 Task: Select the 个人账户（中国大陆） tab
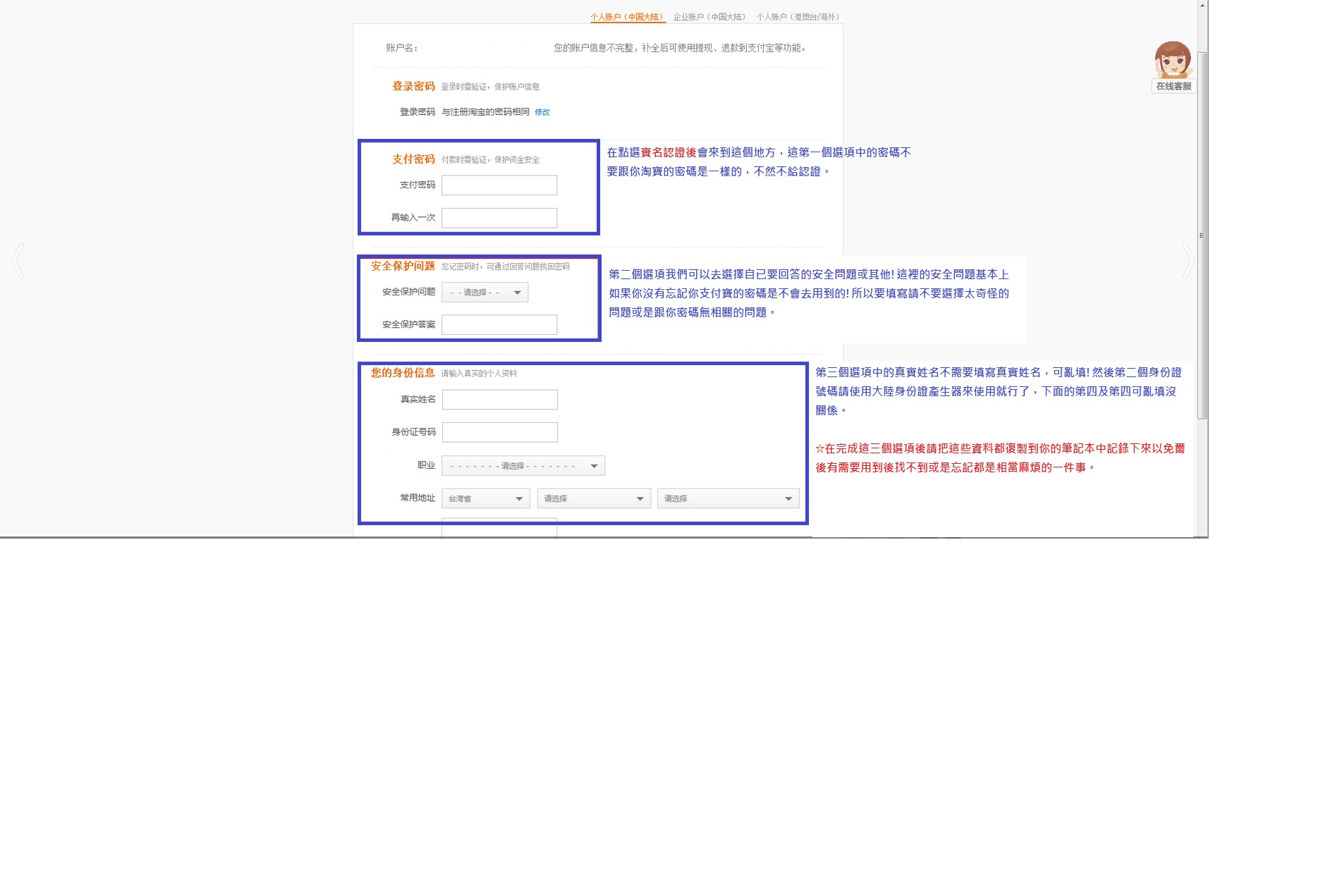pyautogui.click(x=627, y=17)
